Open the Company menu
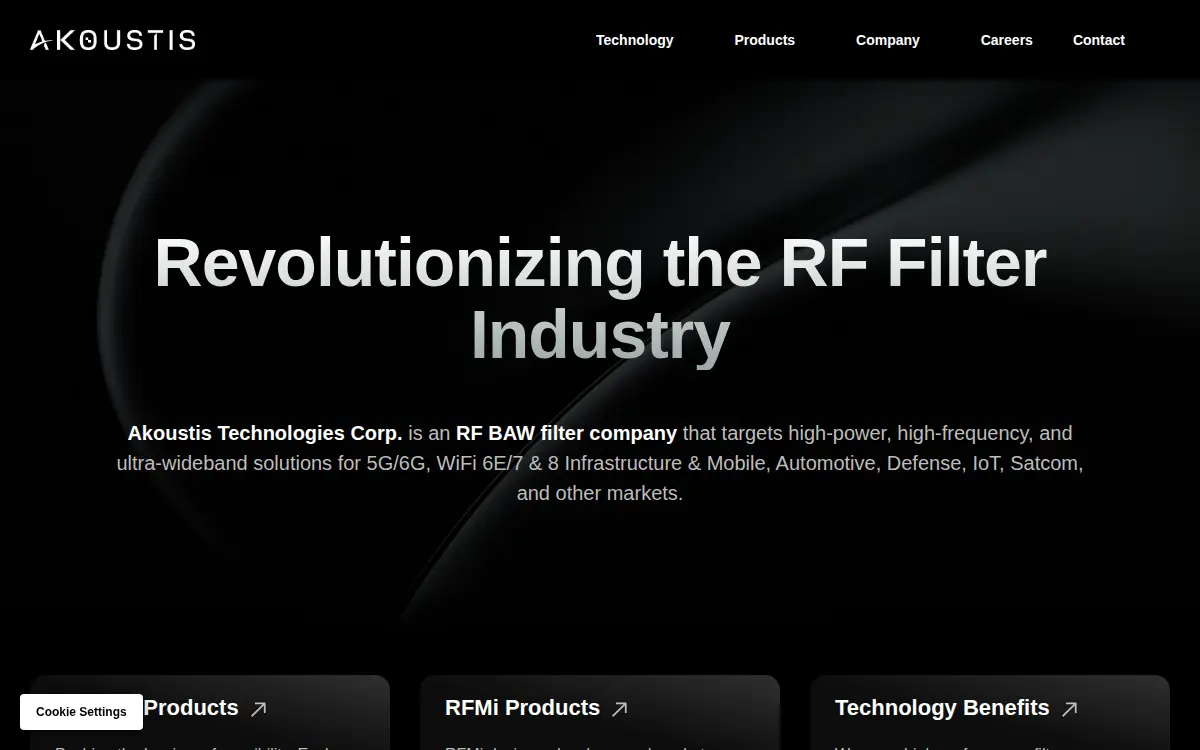This screenshot has width=1200, height=750. click(x=888, y=40)
